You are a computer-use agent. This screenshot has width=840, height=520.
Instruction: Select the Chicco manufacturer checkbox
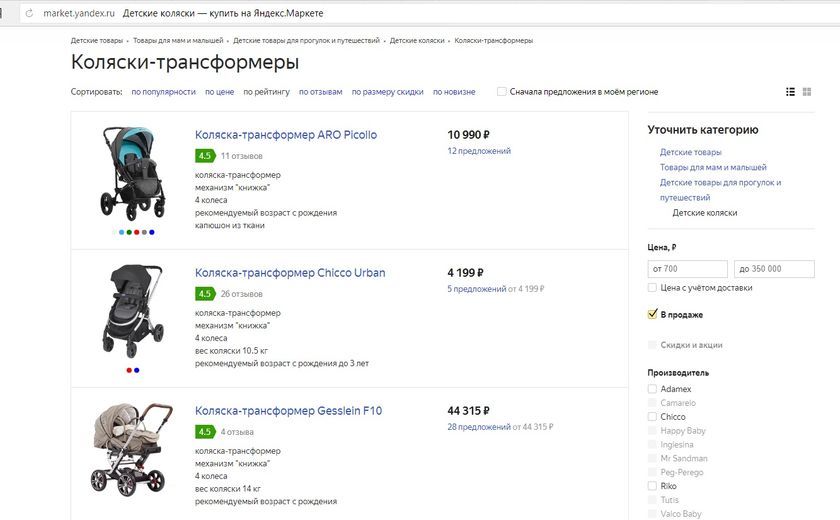[652, 417]
